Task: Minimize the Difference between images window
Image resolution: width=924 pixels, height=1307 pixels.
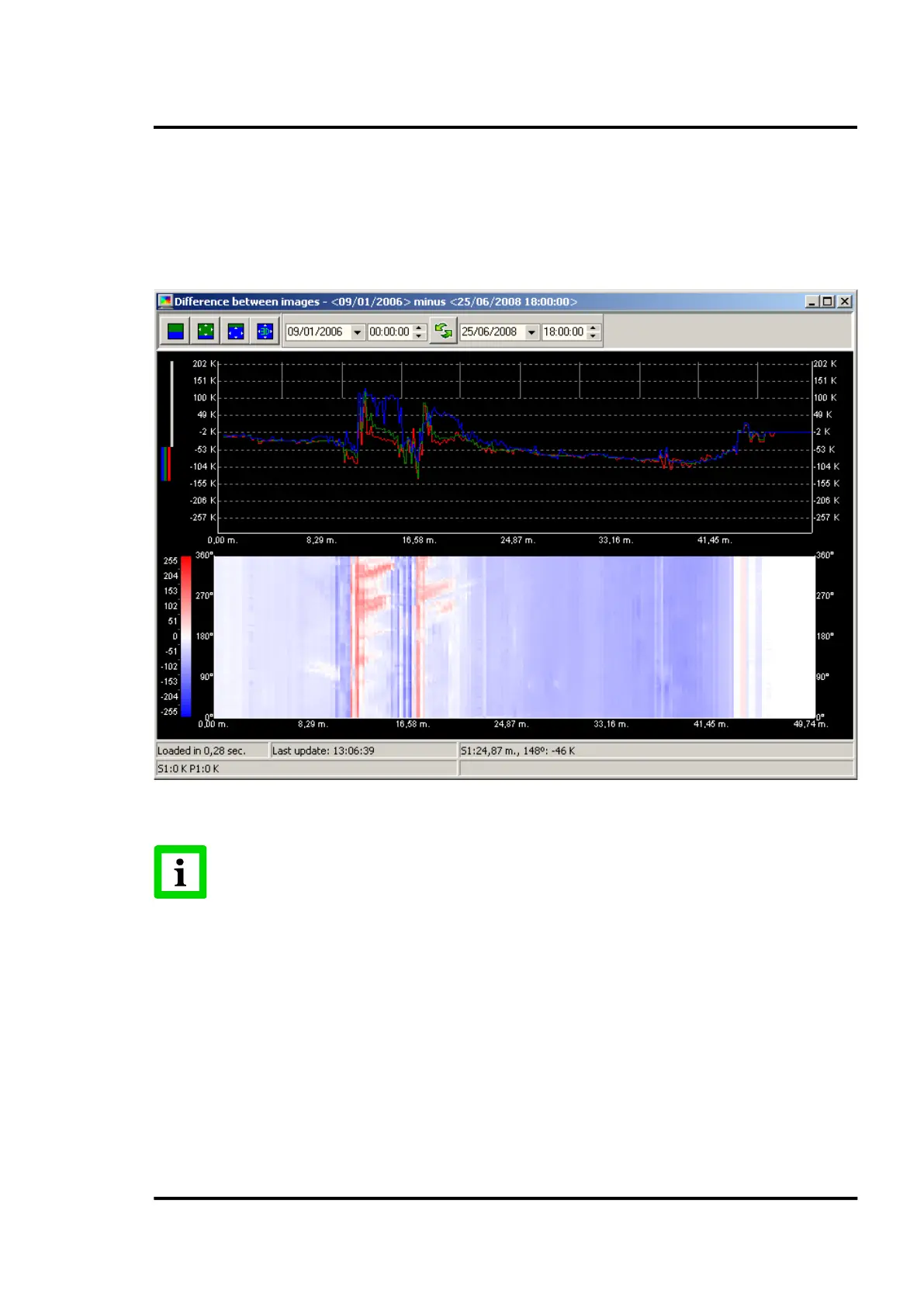Action: [812, 302]
